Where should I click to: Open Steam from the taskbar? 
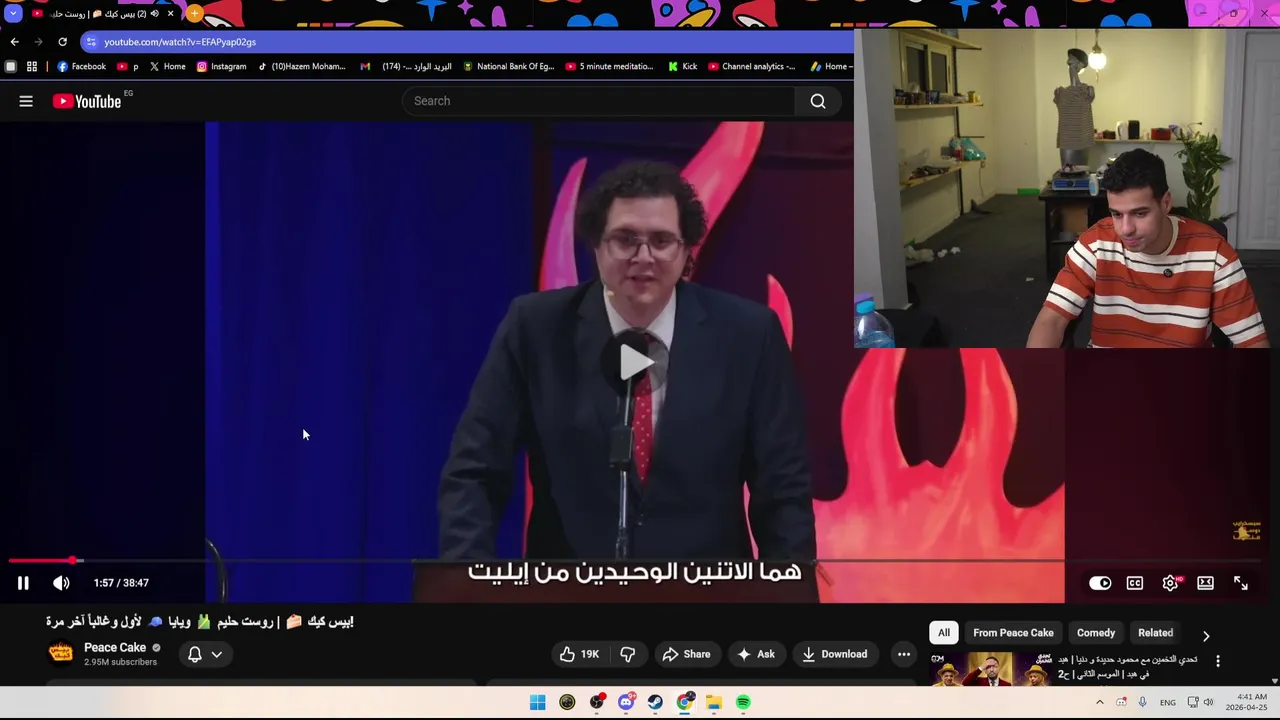pyautogui.click(x=655, y=702)
